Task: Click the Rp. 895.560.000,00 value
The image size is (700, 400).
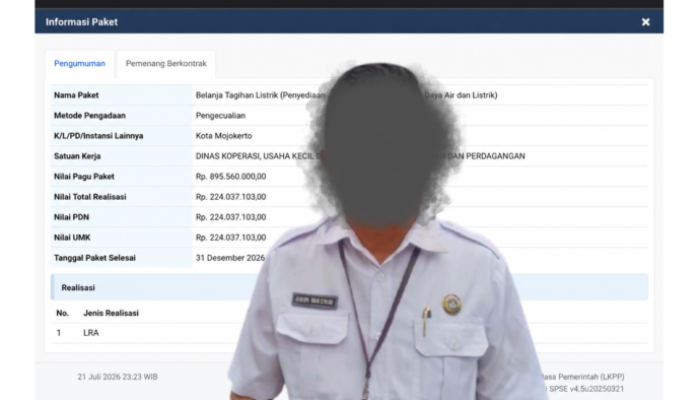Action: 231,176
